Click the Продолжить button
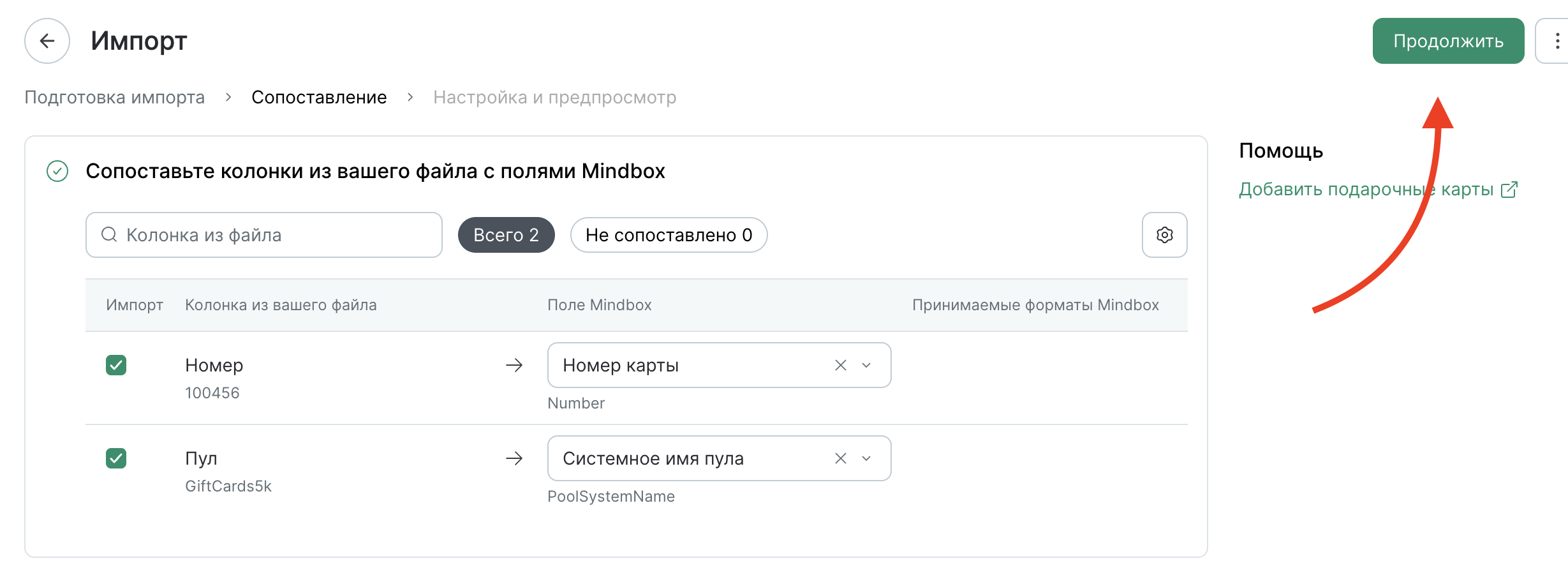Image resolution: width=1568 pixels, height=577 pixels. coord(1448,41)
